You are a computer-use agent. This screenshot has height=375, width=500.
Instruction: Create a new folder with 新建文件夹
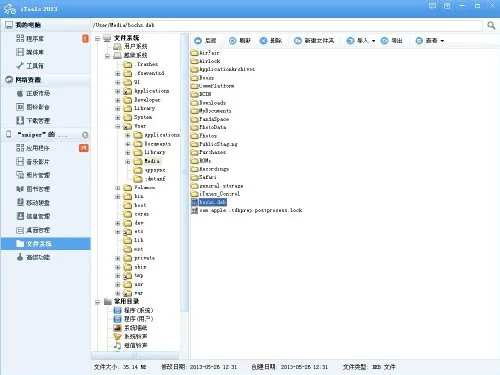tap(314, 41)
